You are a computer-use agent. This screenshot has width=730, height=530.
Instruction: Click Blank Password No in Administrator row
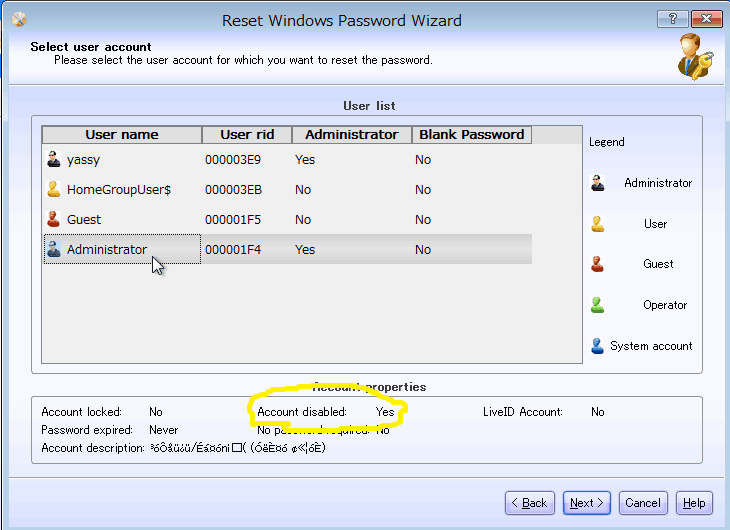[x=423, y=250]
